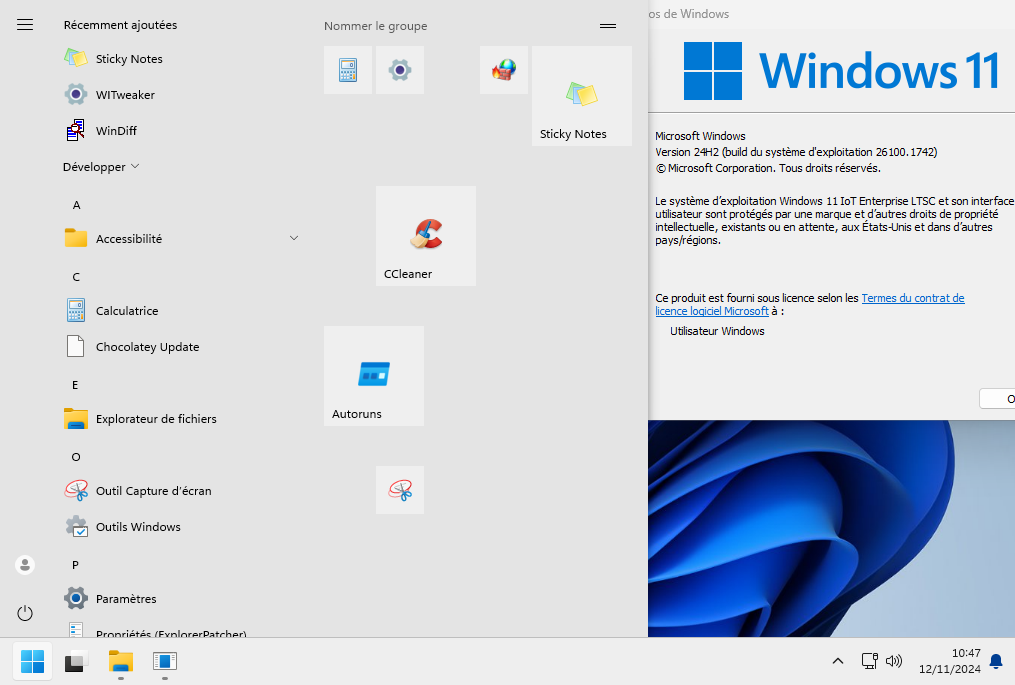Expand the Accessibilité folder chevron
Screen dimensions: 1015x685
[294, 238]
